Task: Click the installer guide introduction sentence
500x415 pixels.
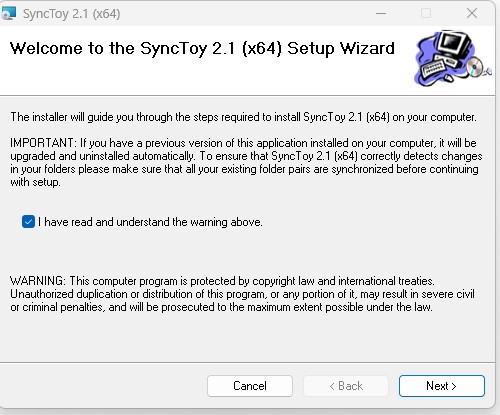Action: click(x=243, y=117)
